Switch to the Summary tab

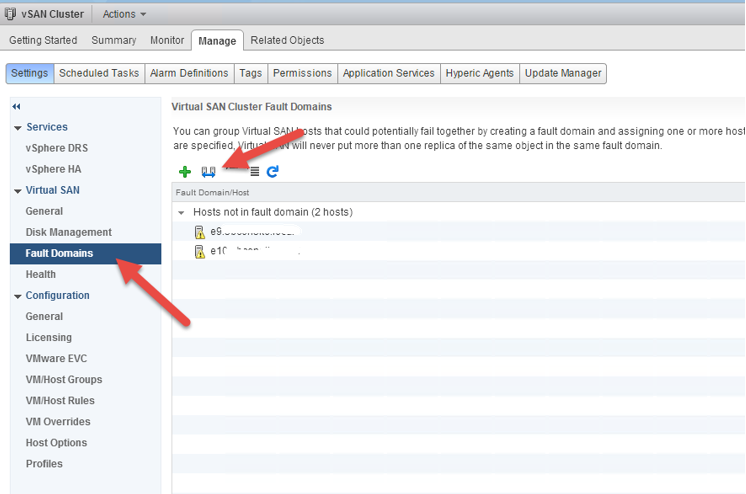tap(114, 40)
